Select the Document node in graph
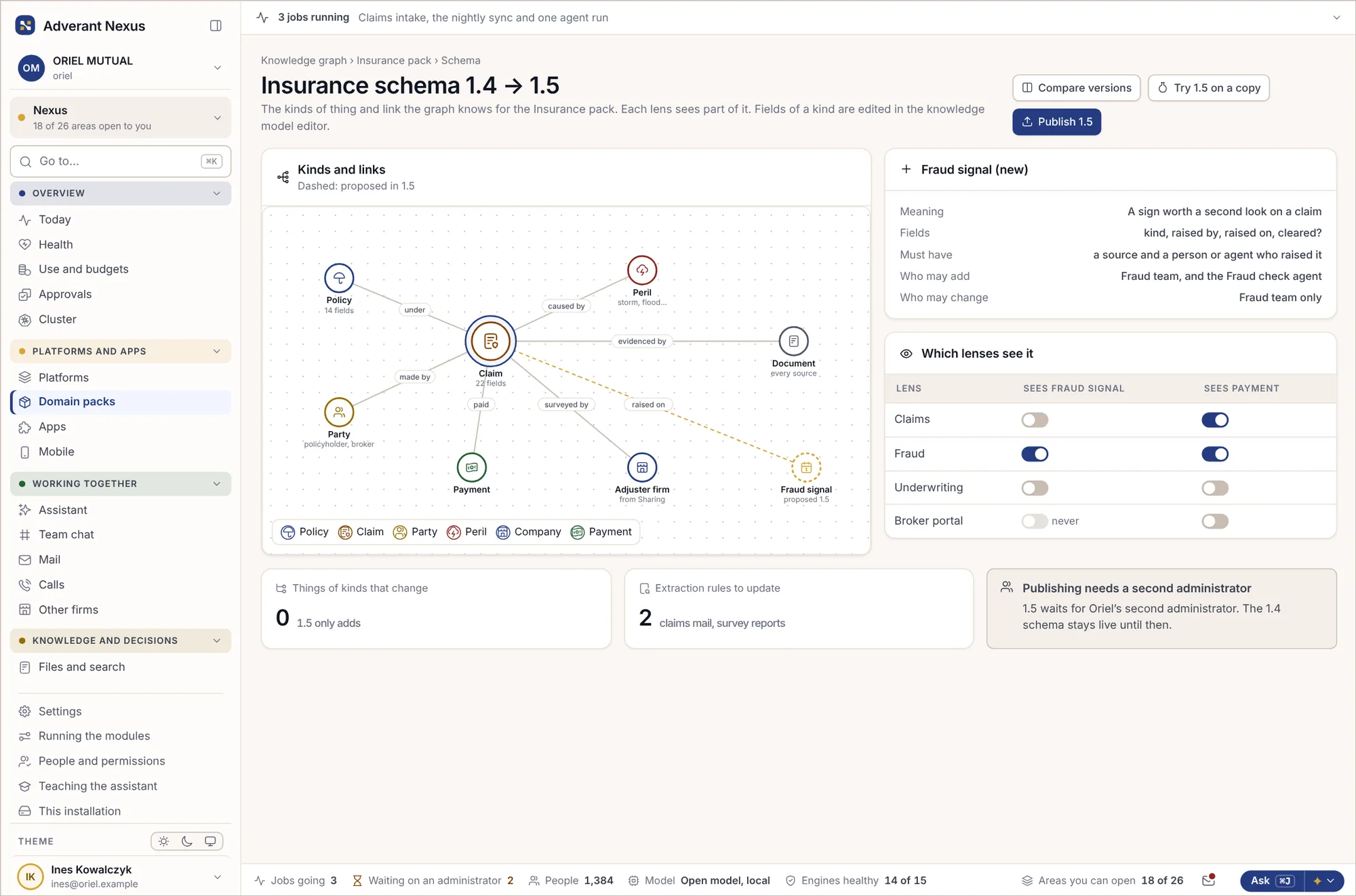The height and width of the screenshot is (896, 1356). click(x=793, y=341)
